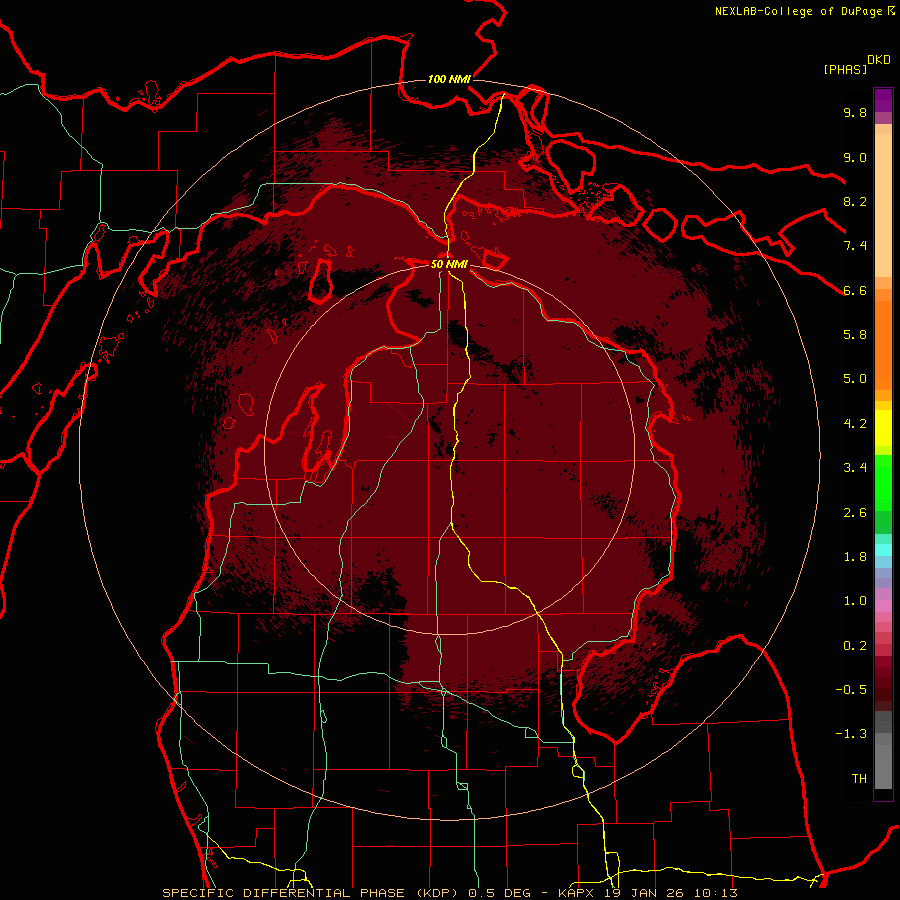Select the 1.0 legend value
This screenshot has height=900, width=900.
[x=855, y=601]
